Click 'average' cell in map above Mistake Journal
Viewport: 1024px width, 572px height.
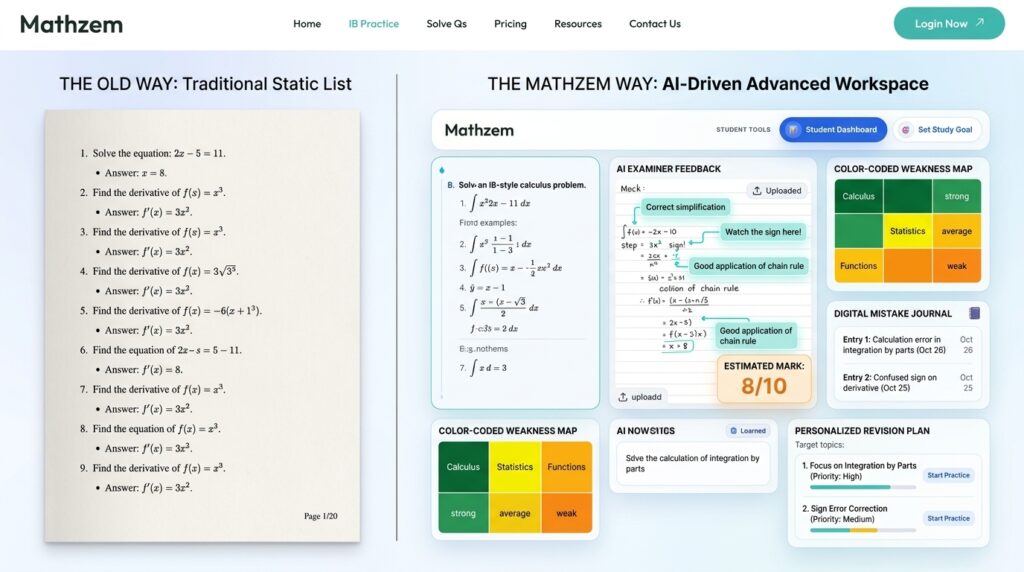click(x=957, y=231)
